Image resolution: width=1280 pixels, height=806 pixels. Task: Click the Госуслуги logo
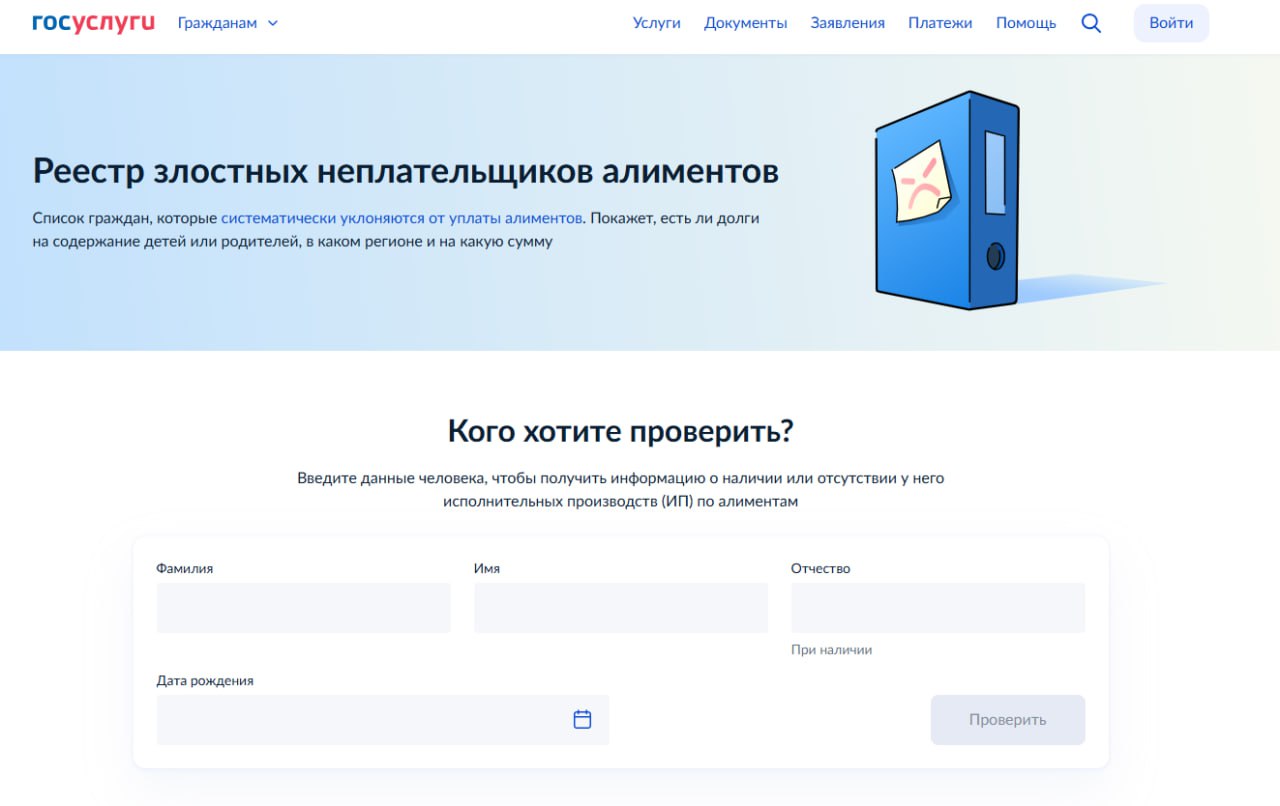click(x=93, y=22)
